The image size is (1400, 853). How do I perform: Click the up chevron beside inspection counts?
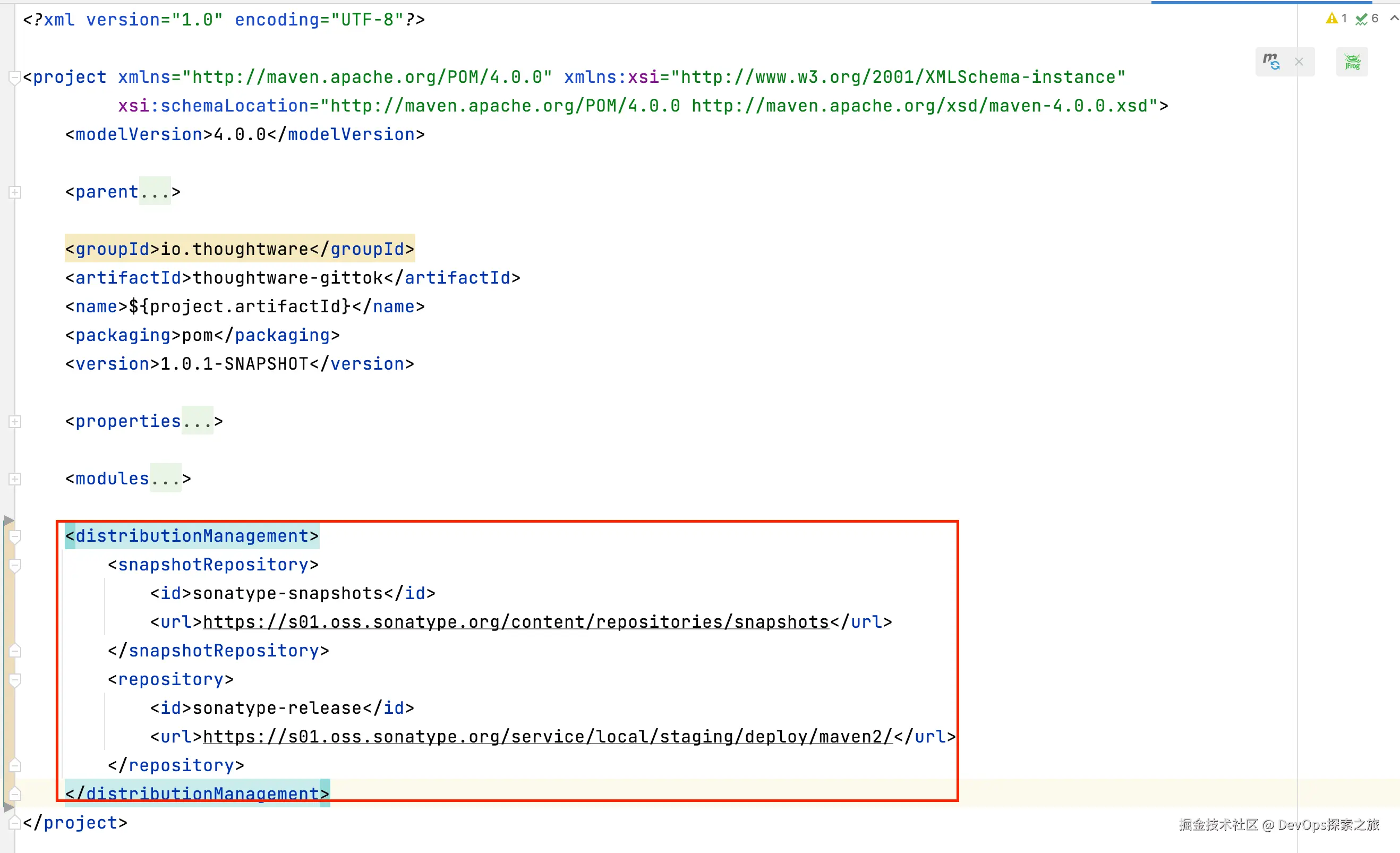point(1394,19)
